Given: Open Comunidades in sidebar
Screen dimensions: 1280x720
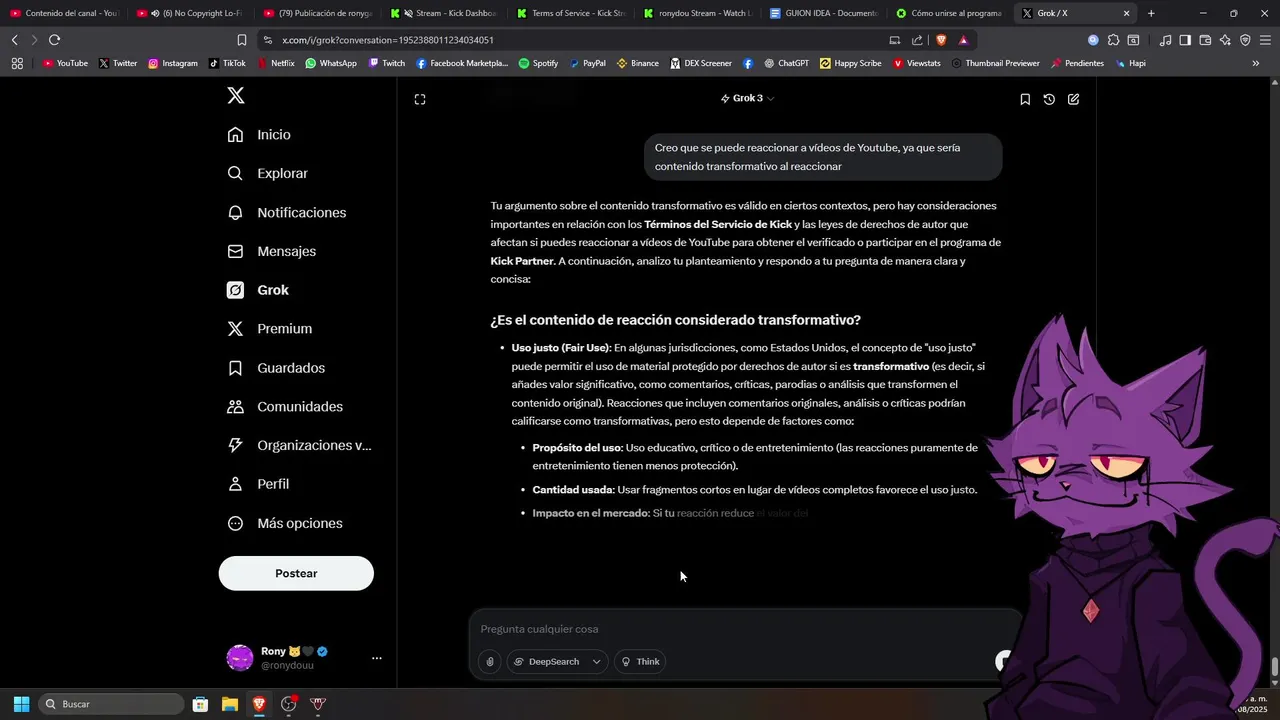Looking at the screenshot, I should click(284, 407).
